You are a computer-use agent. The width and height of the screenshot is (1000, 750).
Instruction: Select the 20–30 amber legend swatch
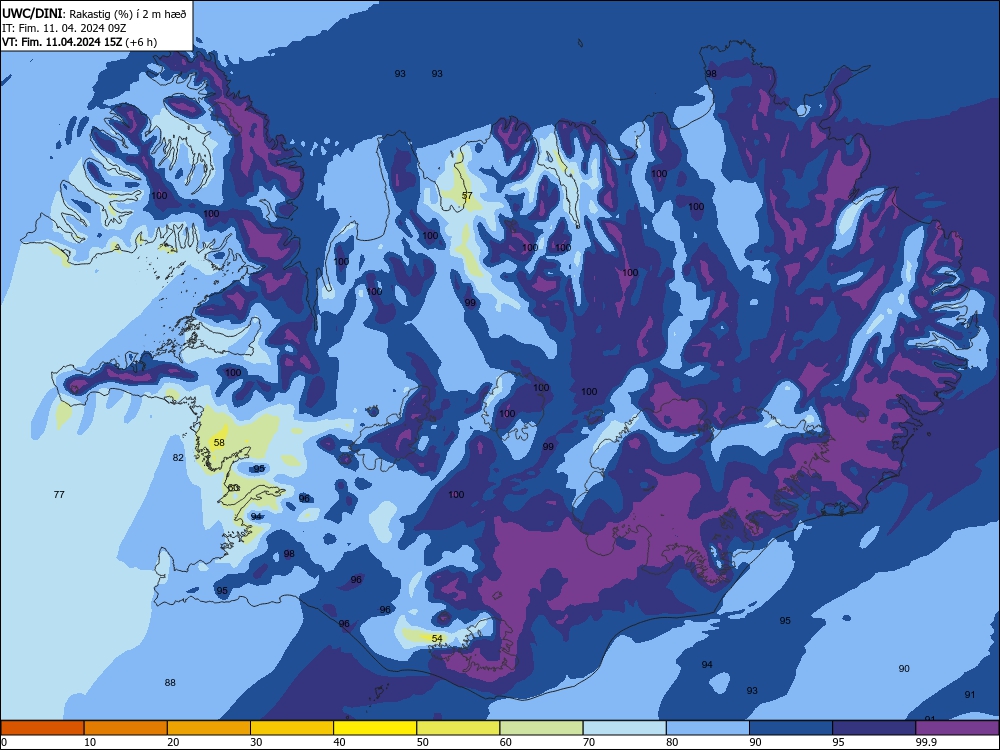tap(209, 728)
